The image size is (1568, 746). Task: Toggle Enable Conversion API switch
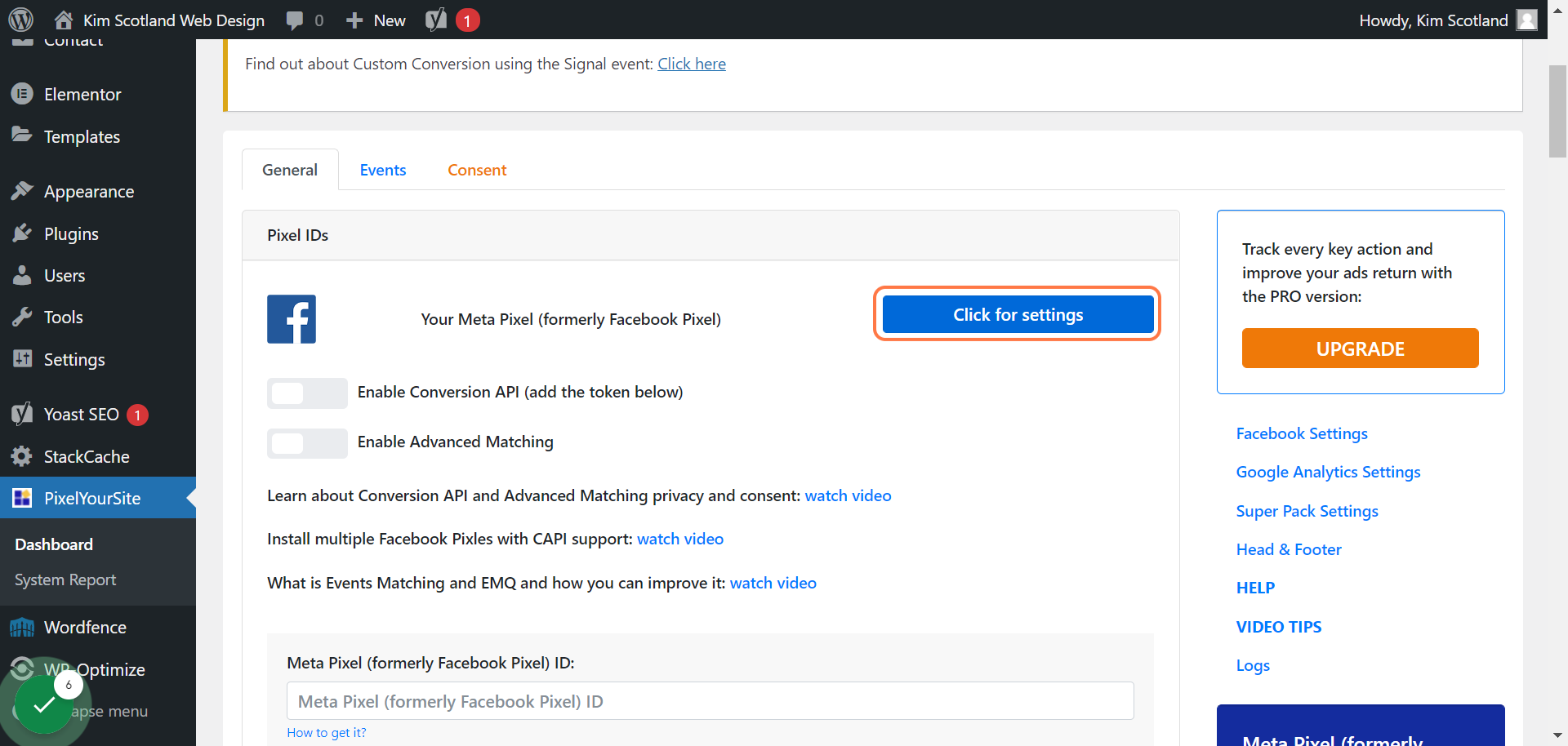click(307, 393)
